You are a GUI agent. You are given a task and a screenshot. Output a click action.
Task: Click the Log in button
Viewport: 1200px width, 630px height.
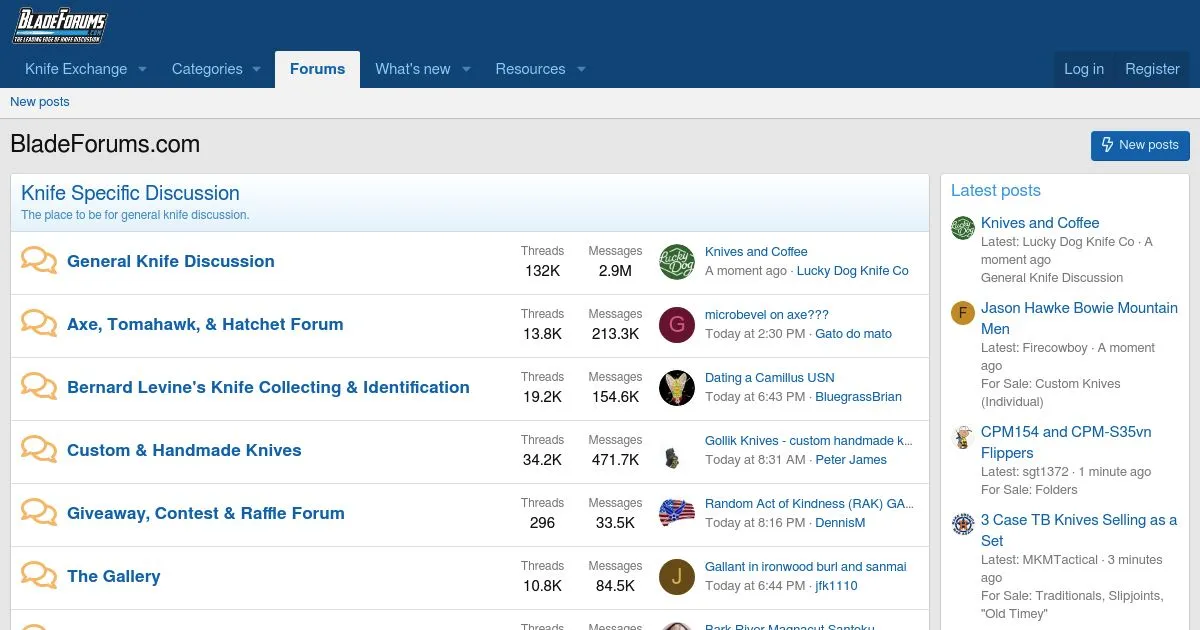(1084, 69)
